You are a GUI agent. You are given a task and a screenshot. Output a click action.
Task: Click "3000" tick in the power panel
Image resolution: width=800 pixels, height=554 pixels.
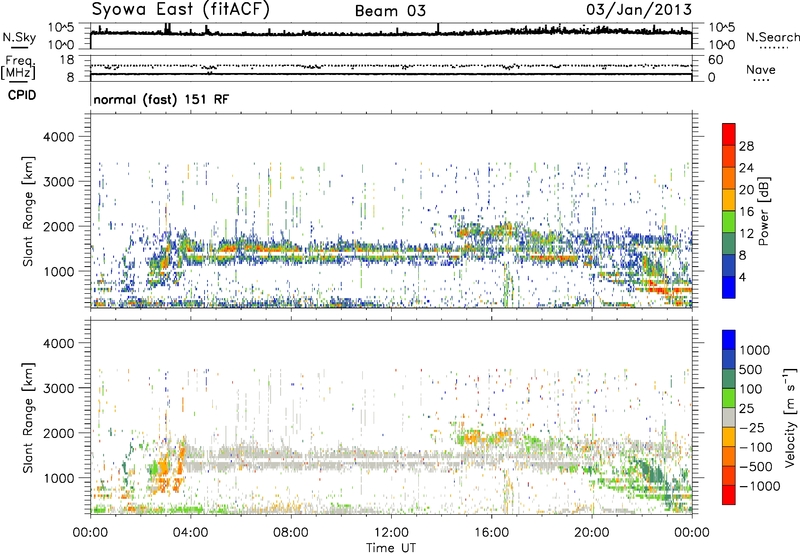(x=58, y=182)
